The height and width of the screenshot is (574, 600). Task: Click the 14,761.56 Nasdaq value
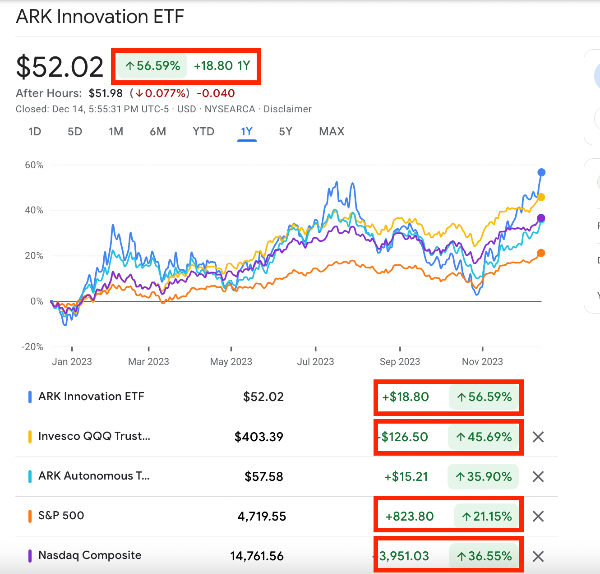click(257, 556)
